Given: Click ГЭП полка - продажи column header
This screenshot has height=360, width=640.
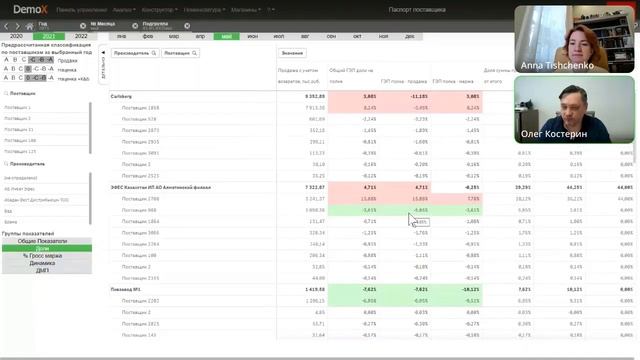Looking at the screenshot, I should pyautogui.click(x=404, y=81).
